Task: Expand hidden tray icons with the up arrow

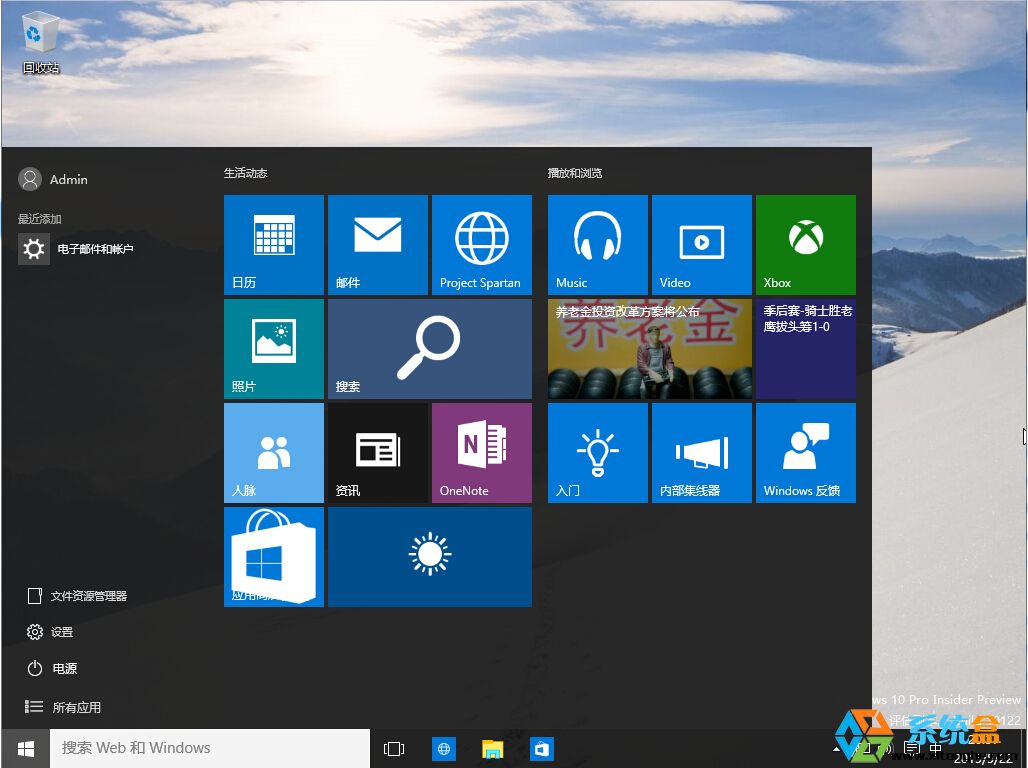Action: pos(835,748)
